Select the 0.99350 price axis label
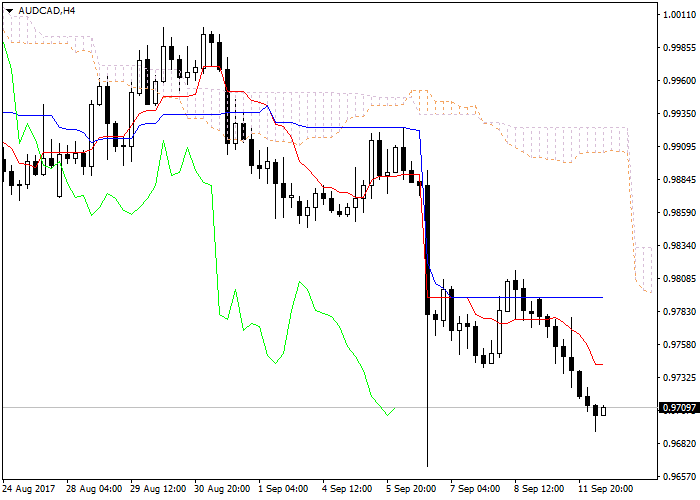This screenshot has height=500, width=700. coord(679,114)
